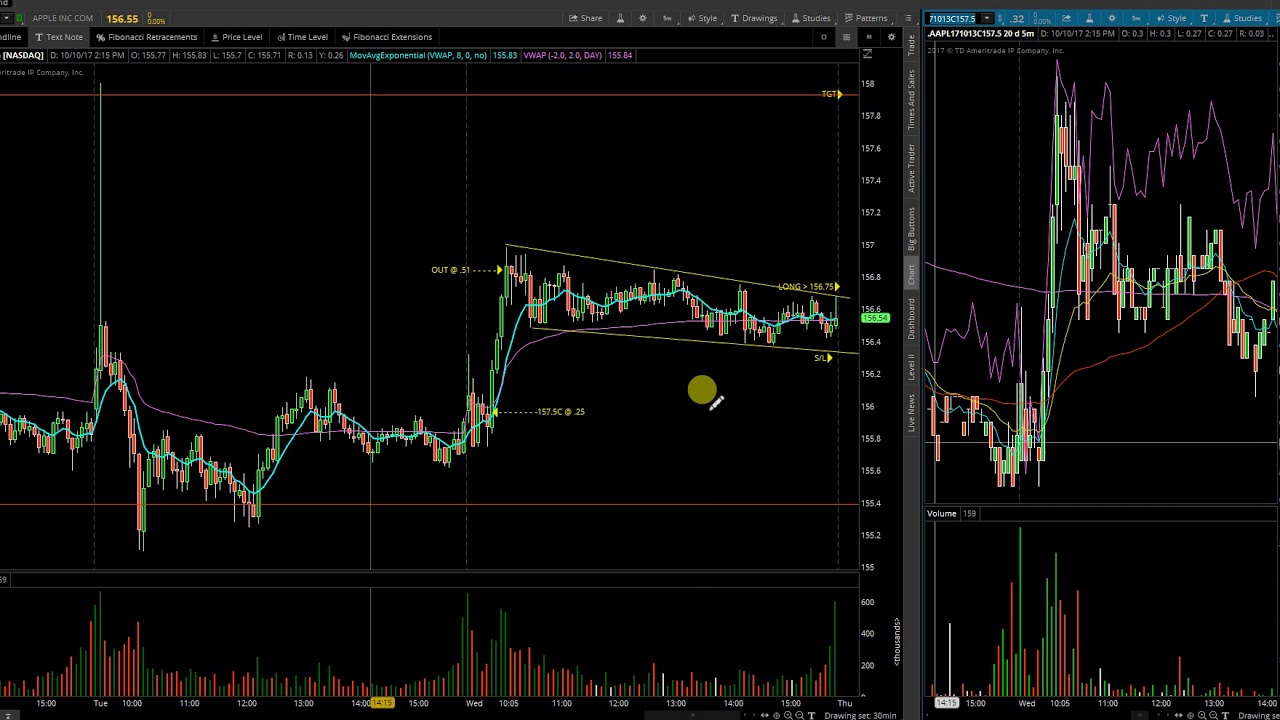Click the MovAvgExponential study label

pyautogui.click(x=418, y=55)
